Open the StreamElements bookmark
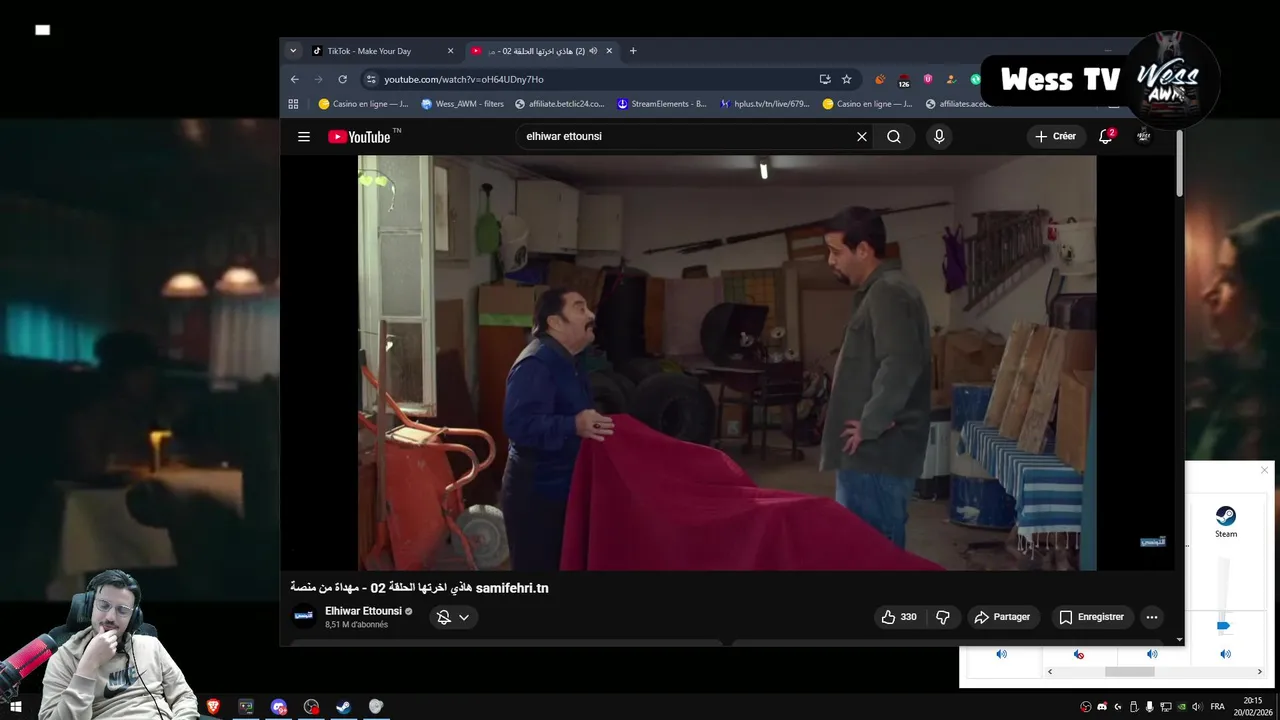 click(661, 103)
